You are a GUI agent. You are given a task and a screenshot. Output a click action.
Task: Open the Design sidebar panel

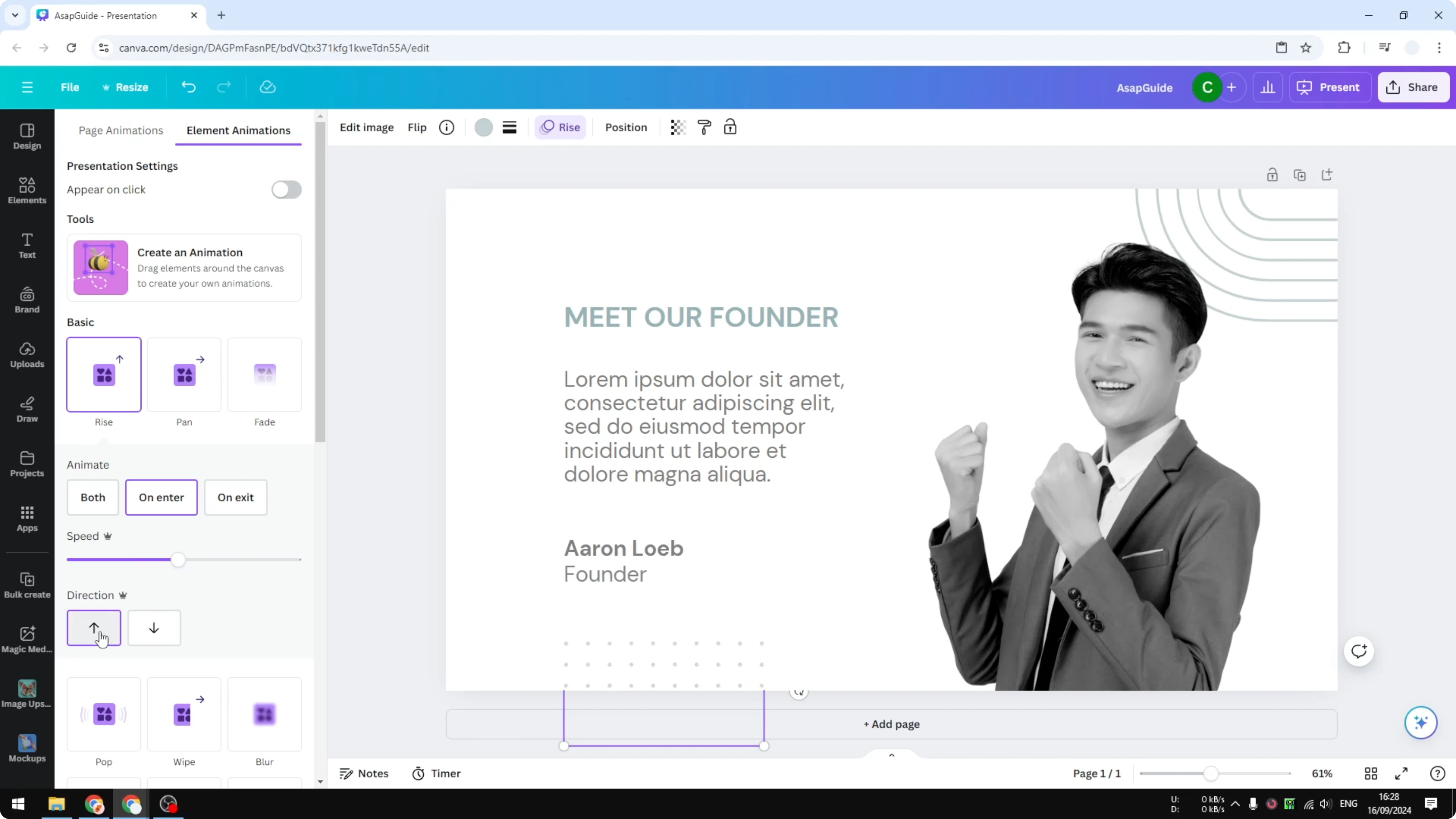pos(27,137)
